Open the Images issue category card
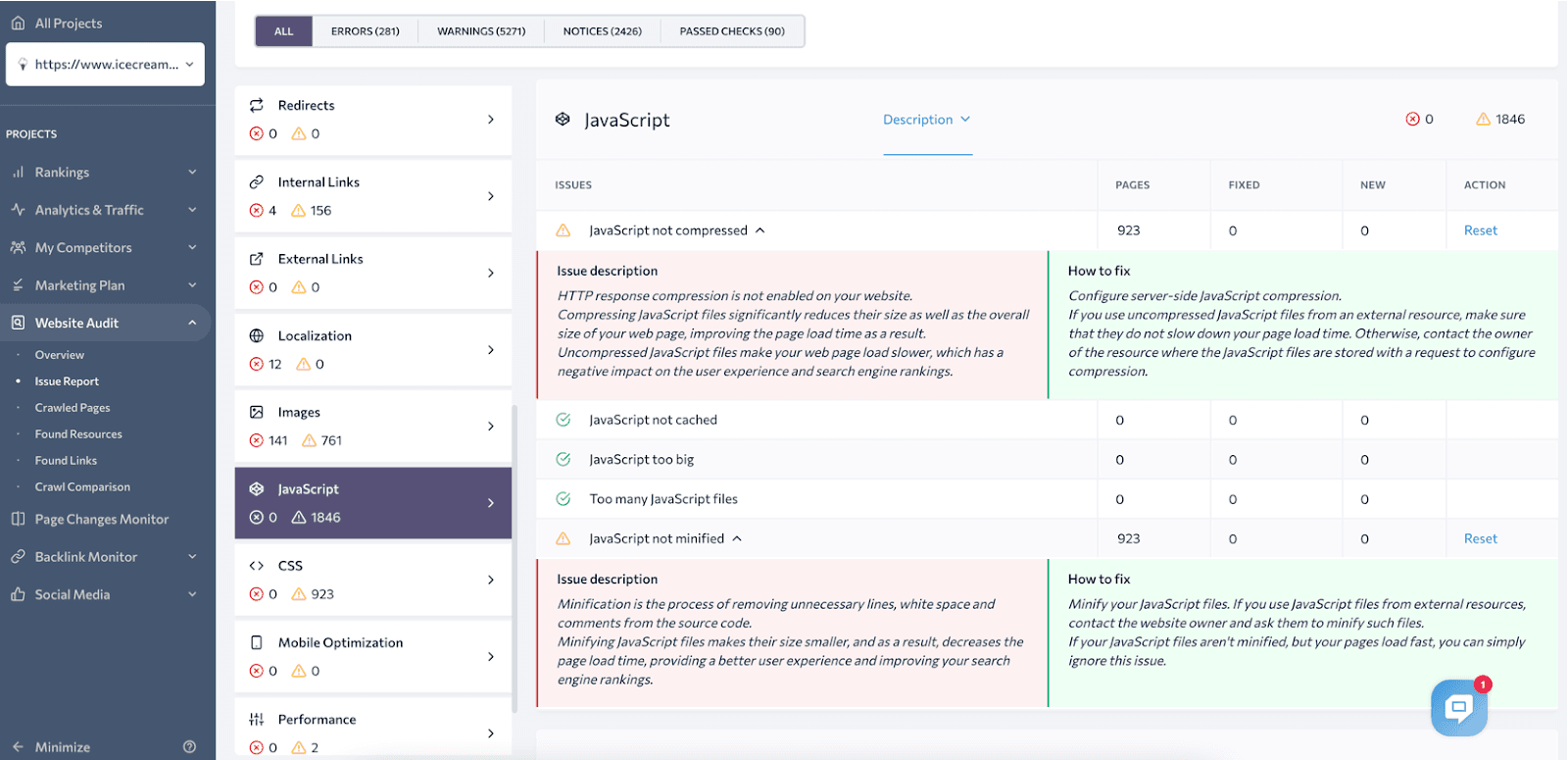This screenshot has height=760, width=1568. (373, 427)
